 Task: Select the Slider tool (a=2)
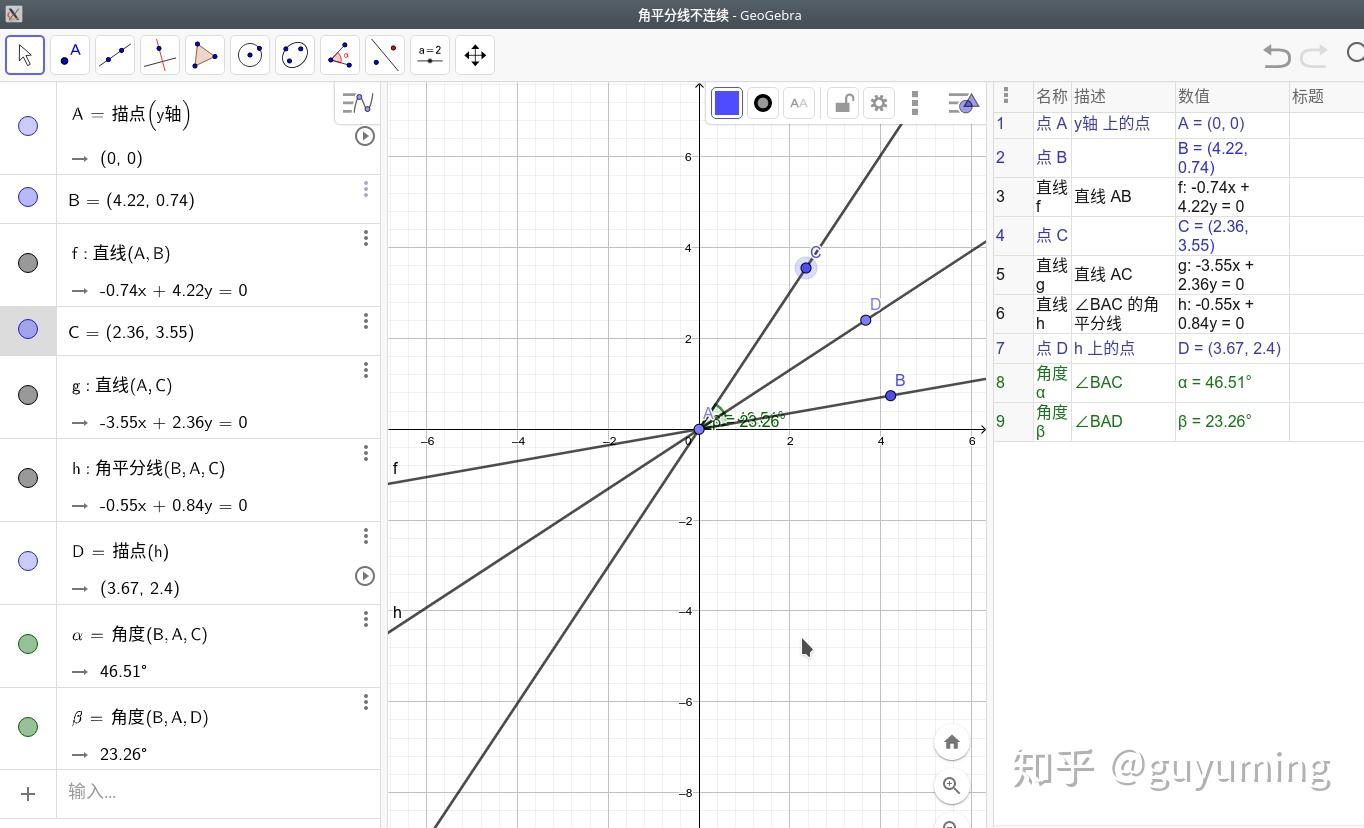pos(430,55)
